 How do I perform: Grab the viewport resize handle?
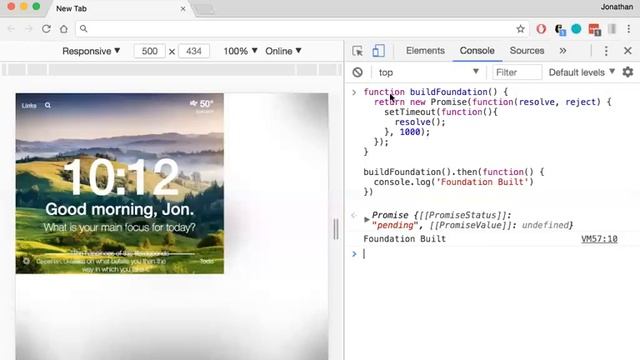pos(336,229)
